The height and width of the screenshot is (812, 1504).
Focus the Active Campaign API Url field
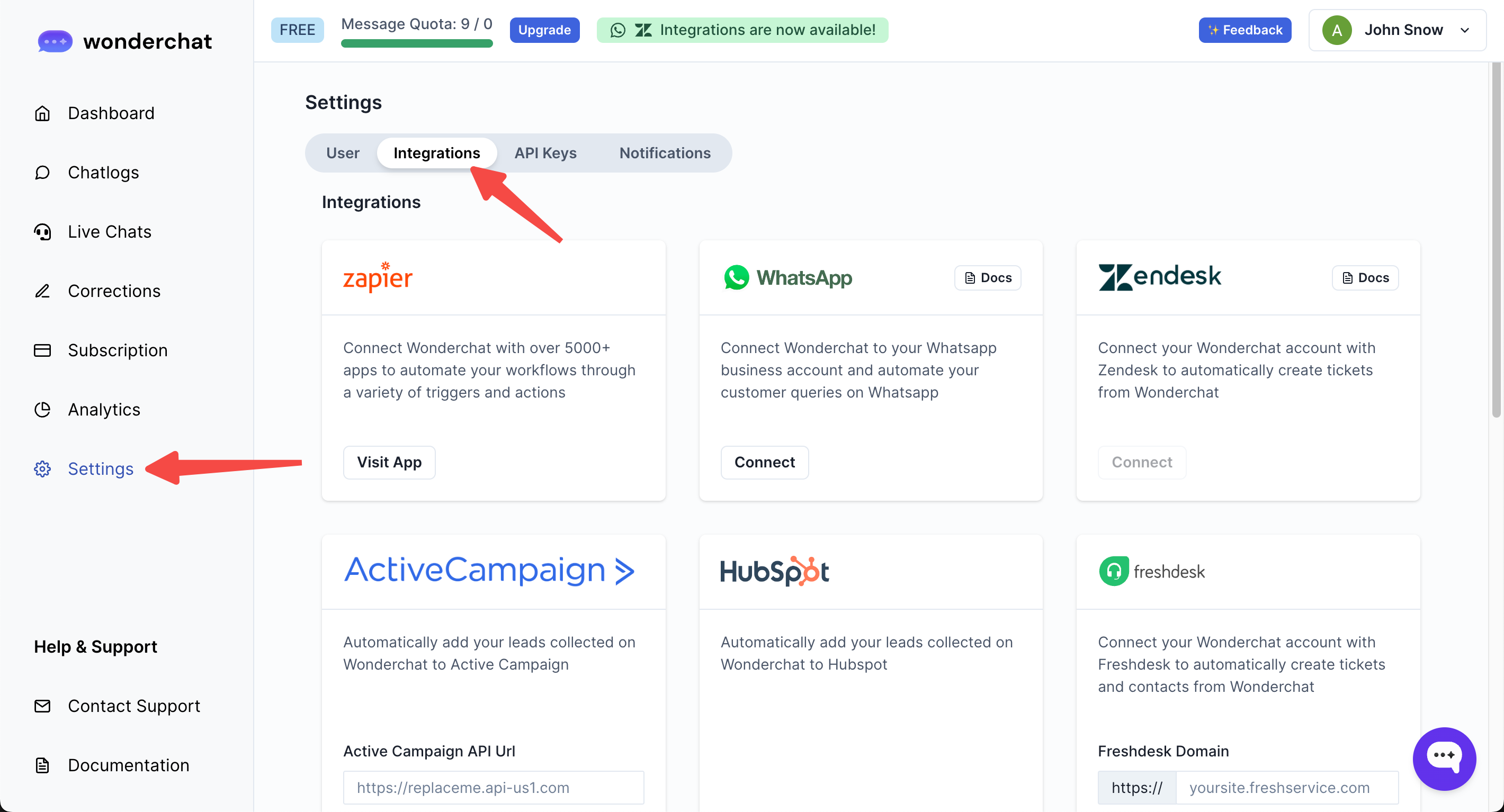pyautogui.click(x=494, y=788)
